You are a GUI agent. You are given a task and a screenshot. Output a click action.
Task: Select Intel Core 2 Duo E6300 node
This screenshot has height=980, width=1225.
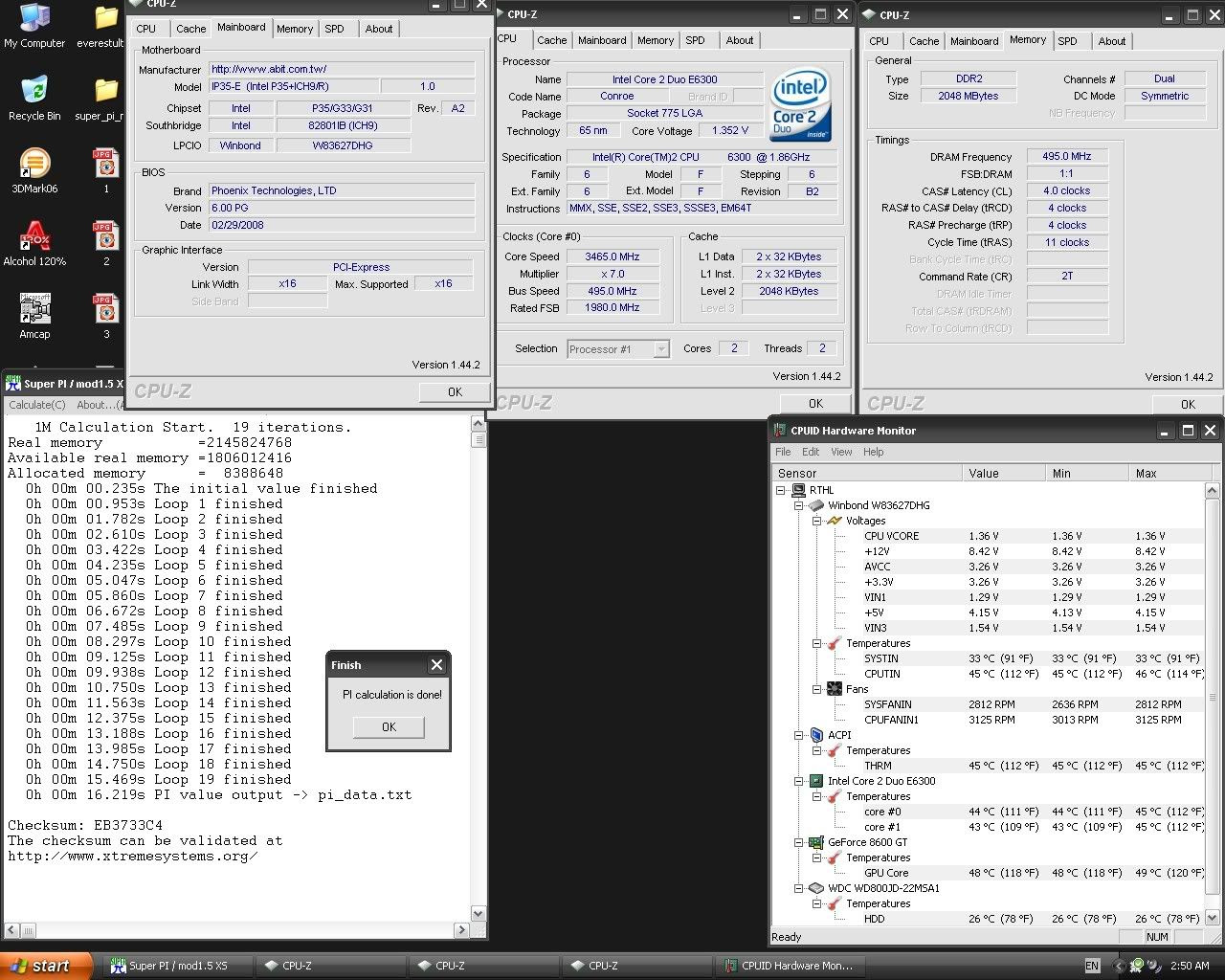881,781
